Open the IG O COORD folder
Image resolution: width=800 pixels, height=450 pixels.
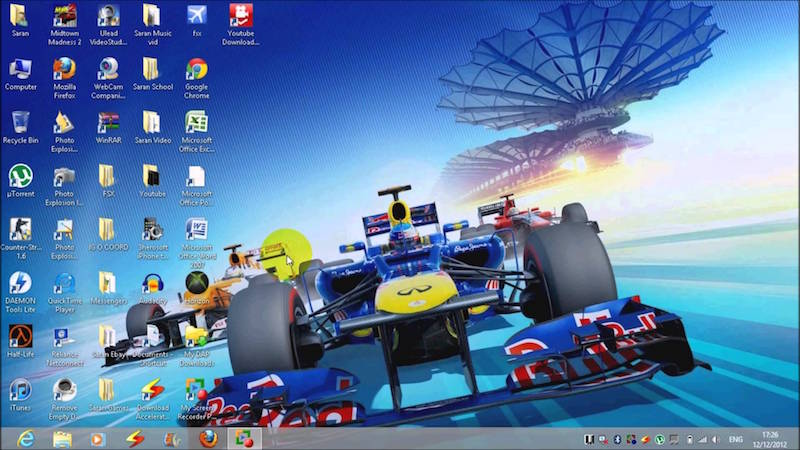[x=108, y=235]
